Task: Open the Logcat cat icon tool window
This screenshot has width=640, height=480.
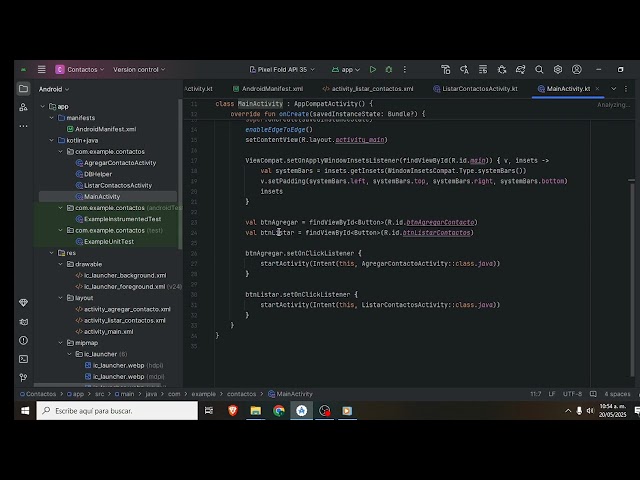Action: coord(23,322)
